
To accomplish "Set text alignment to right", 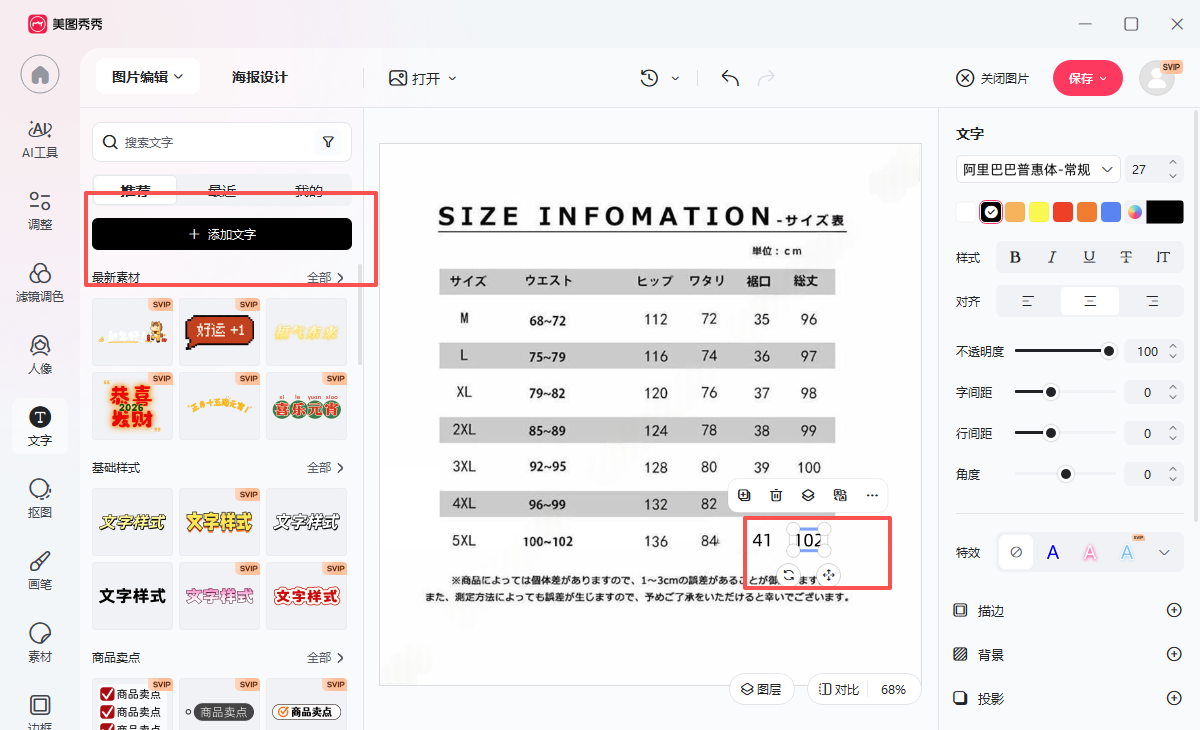I will pos(1152,301).
